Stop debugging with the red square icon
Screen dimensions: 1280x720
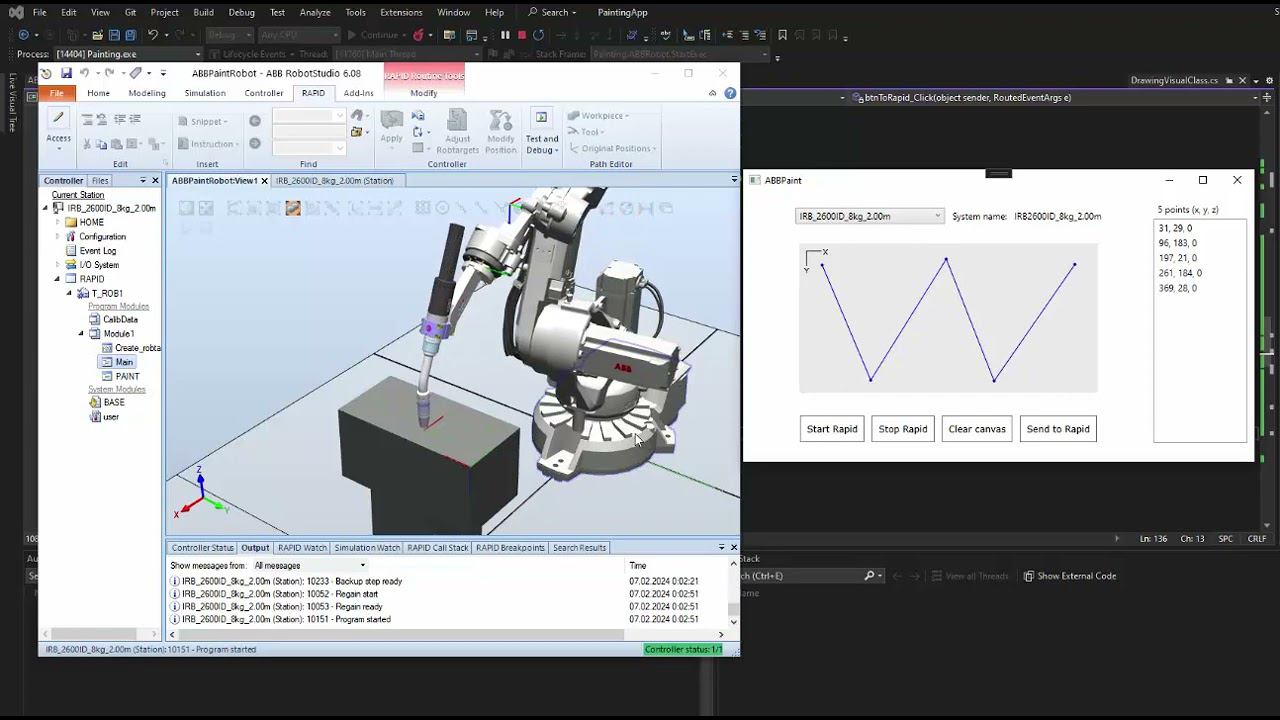(x=521, y=35)
